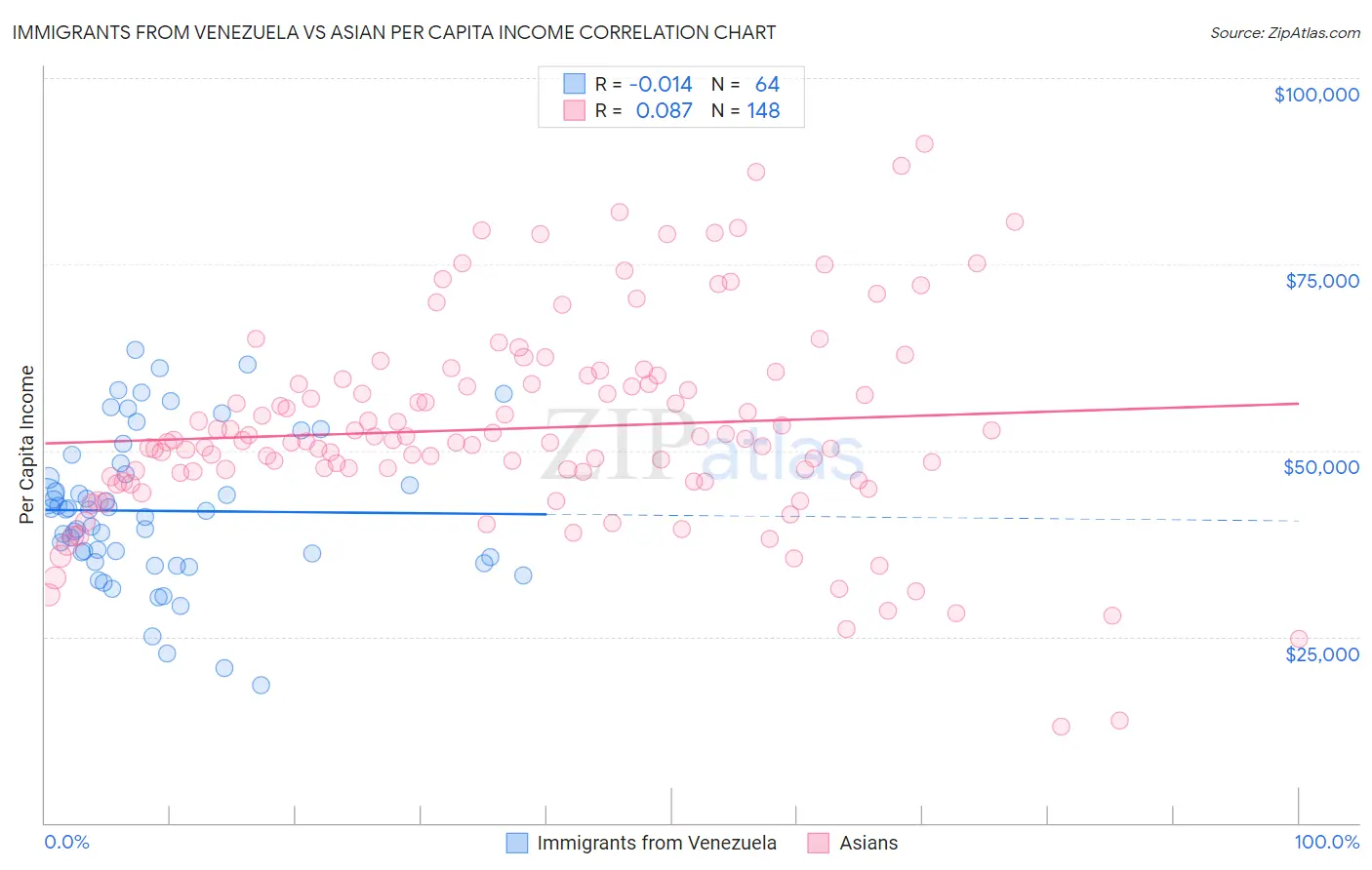This screenshot has height=870, width=1372.
Task: Click the highest pink data point
Action: 924,144
